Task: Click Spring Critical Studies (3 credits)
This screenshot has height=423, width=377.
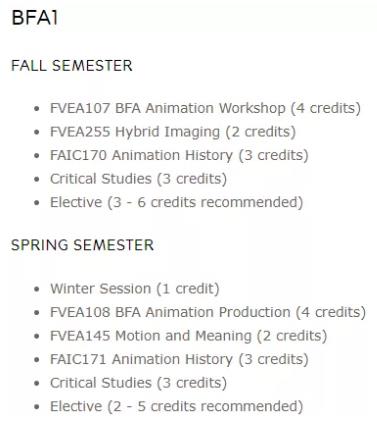Action: [138, 383]
